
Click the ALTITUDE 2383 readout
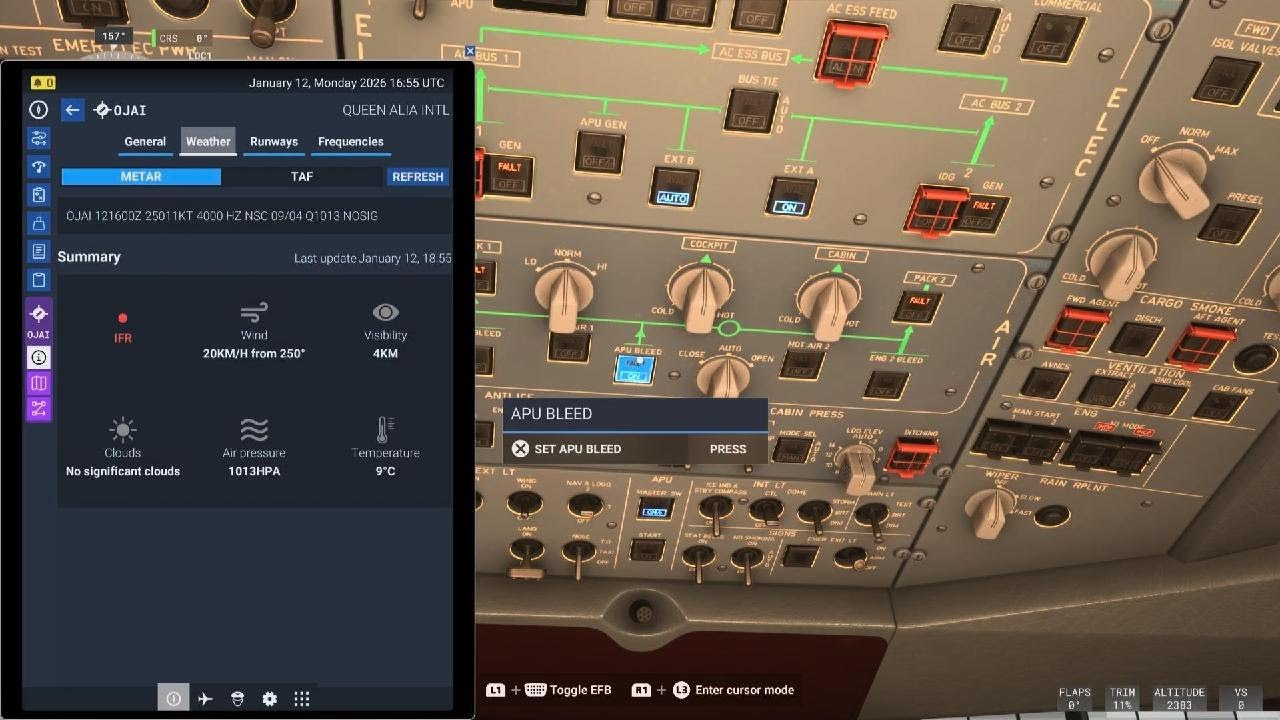[1179, 698]
